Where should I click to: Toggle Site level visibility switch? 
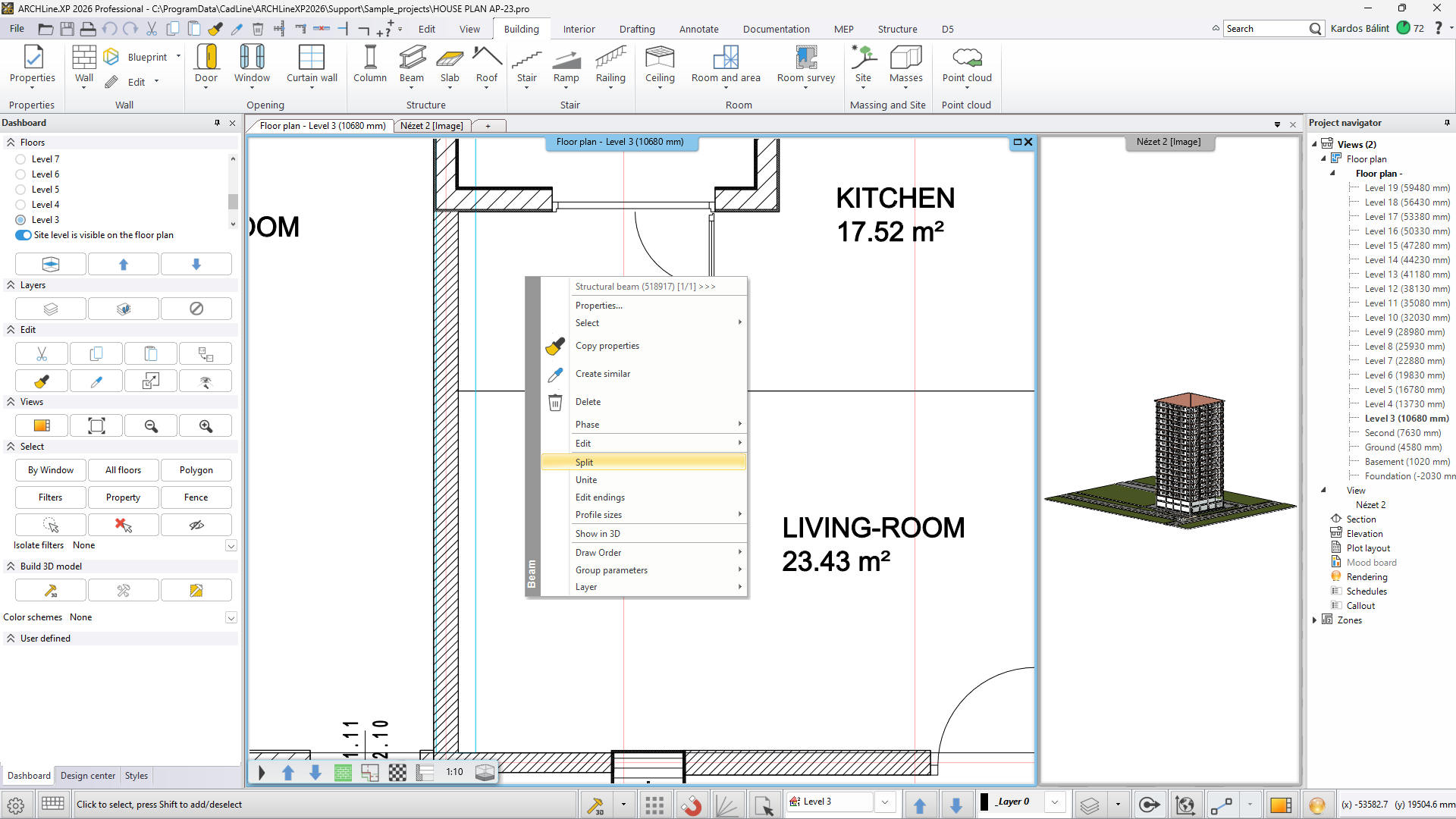pos(24,235)
